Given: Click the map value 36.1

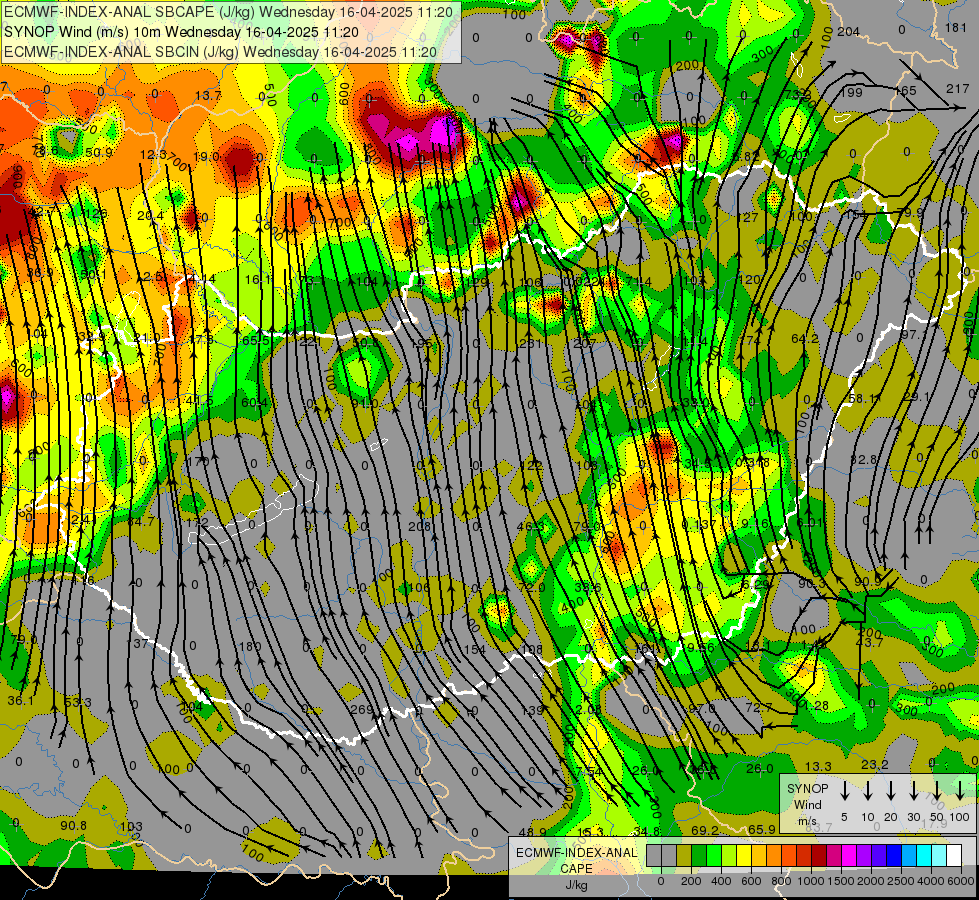Looking at the screenshot, I should tap(21, 701).
